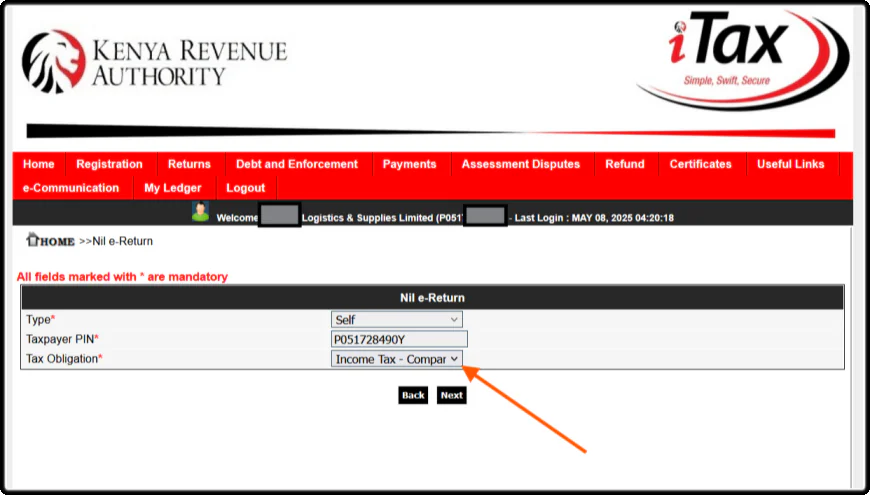870x495 pixels.
Task: Open the Useful Links menu
Action: coord(790,164)
